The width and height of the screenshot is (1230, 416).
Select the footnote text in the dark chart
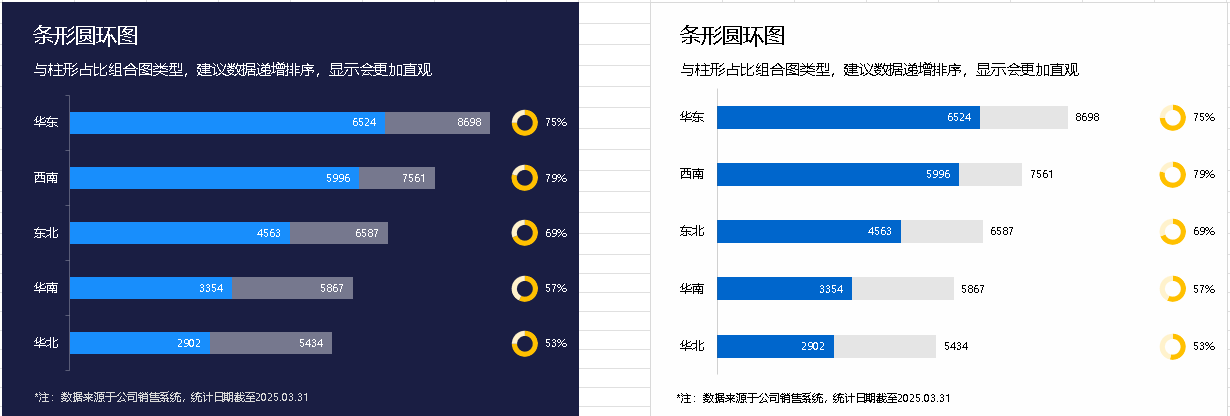tap(171, 397)
